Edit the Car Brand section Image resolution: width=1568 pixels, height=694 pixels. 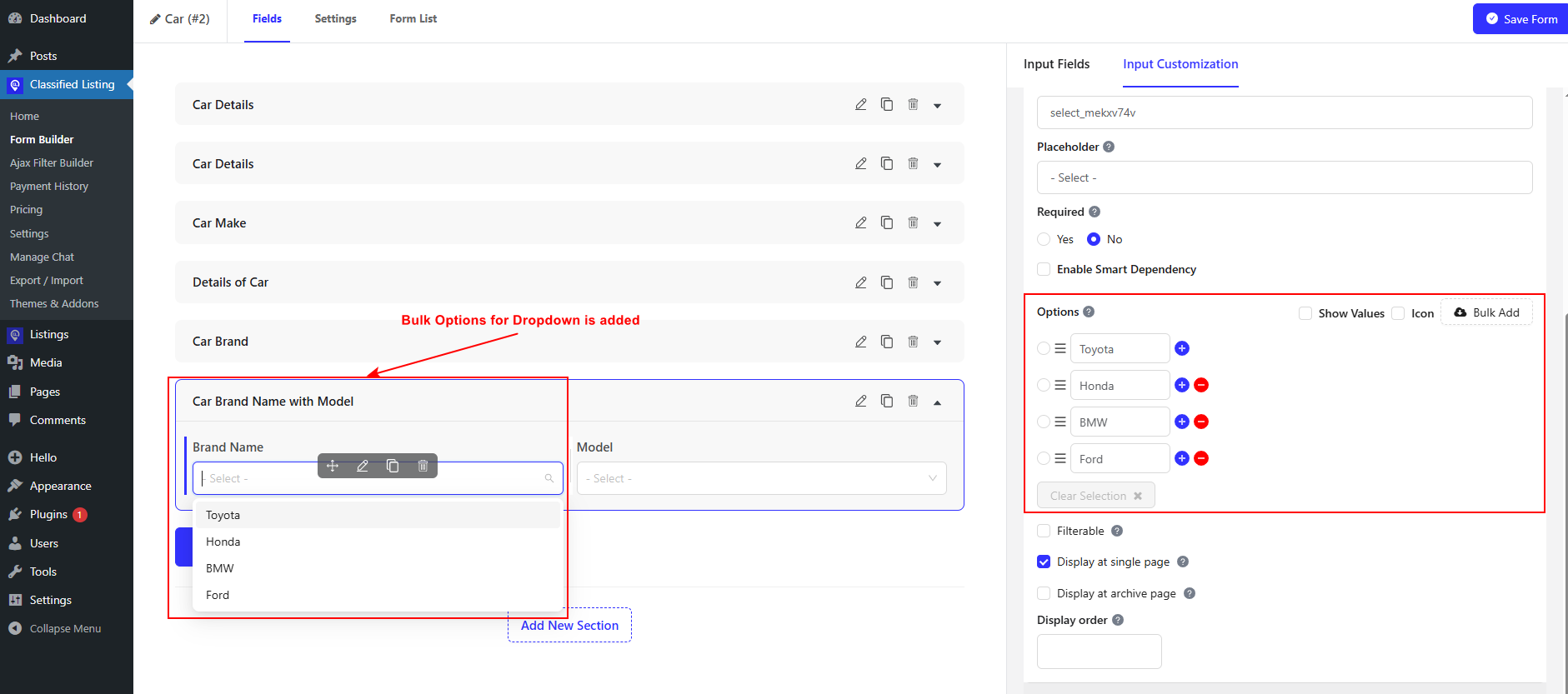[861, 342]
